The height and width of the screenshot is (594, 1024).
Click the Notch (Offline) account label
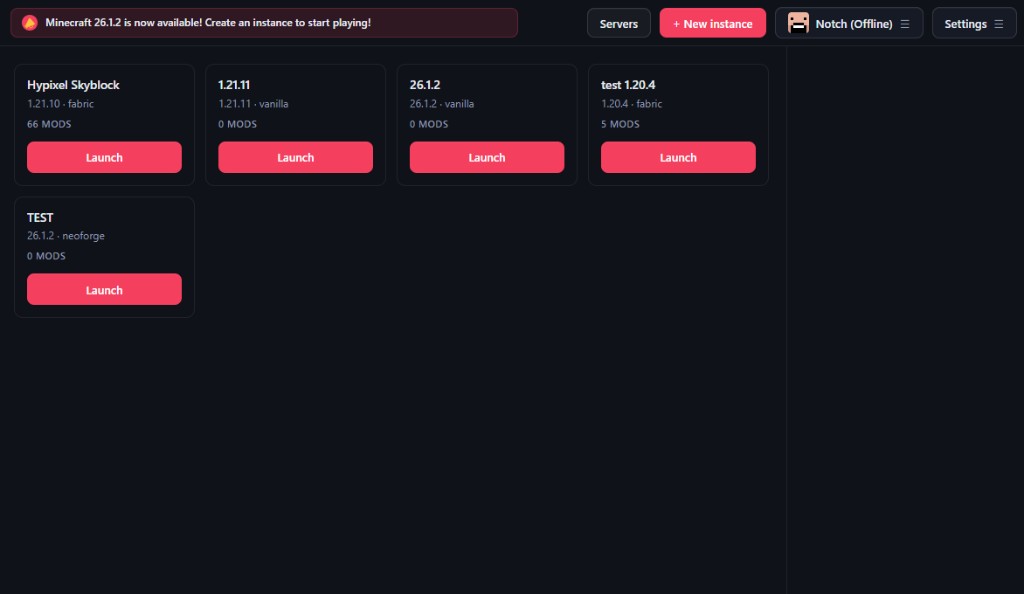854,23
